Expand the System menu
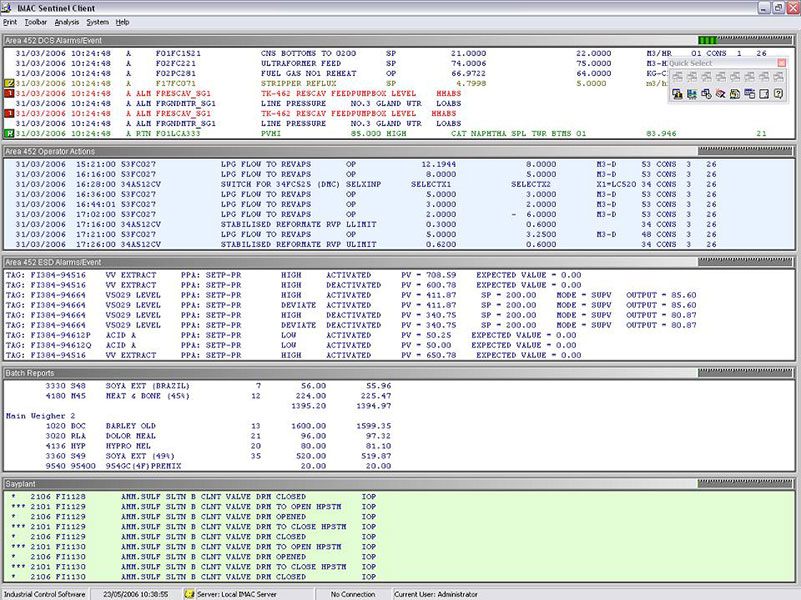 coord(97,21)
